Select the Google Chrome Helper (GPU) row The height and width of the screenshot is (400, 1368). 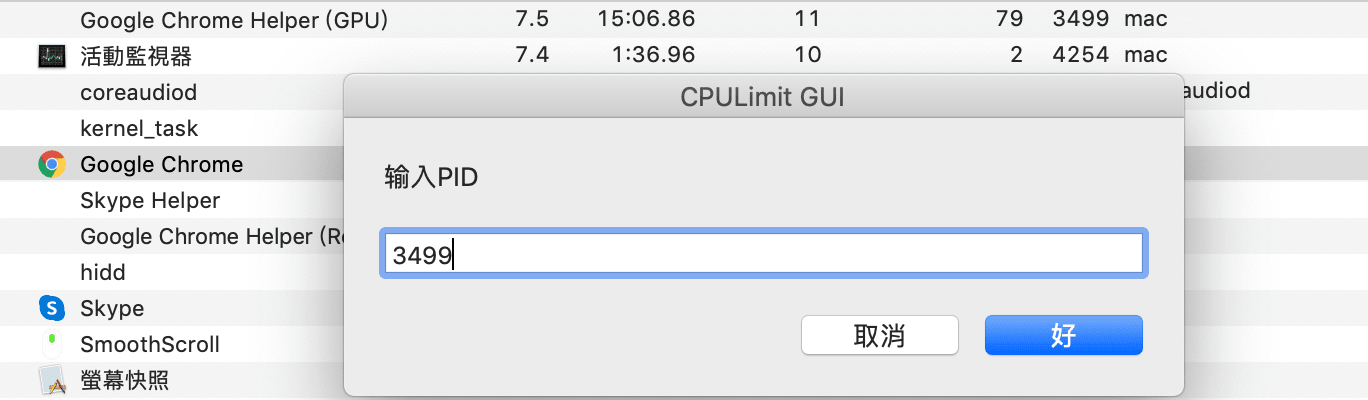pyautogui.click(x=684, y=18)
